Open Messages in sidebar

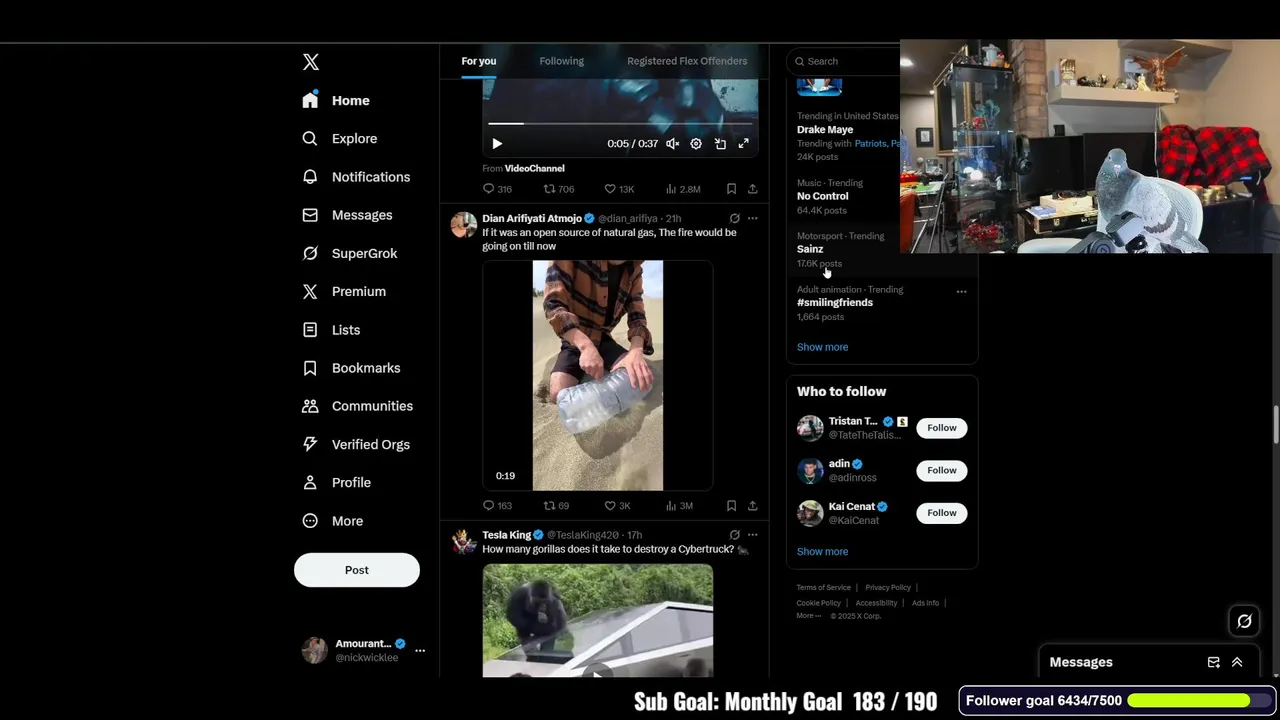pyautogui.click(x=348, y=215)
